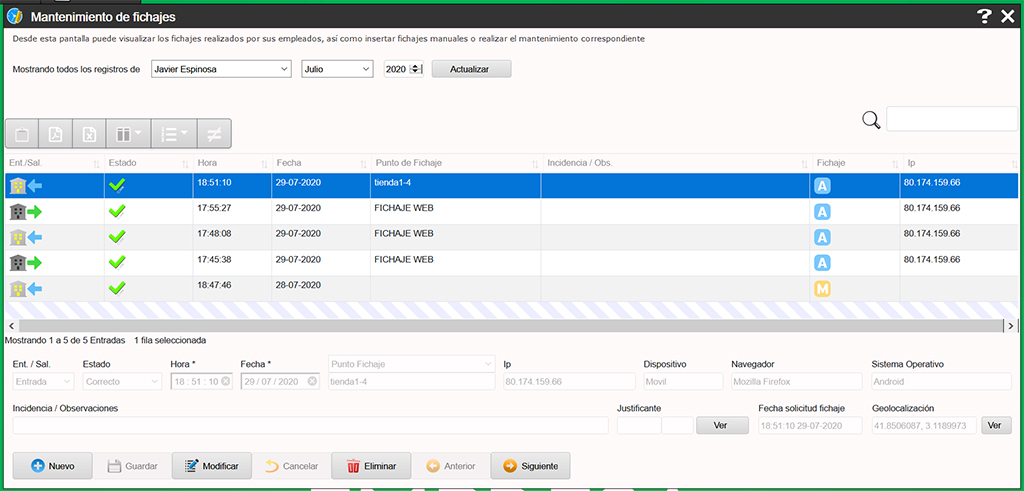The width and height of the screenshot is (1024, 491).
Task: Click the copy to clipboard toolbar icon
Action: 22,134
